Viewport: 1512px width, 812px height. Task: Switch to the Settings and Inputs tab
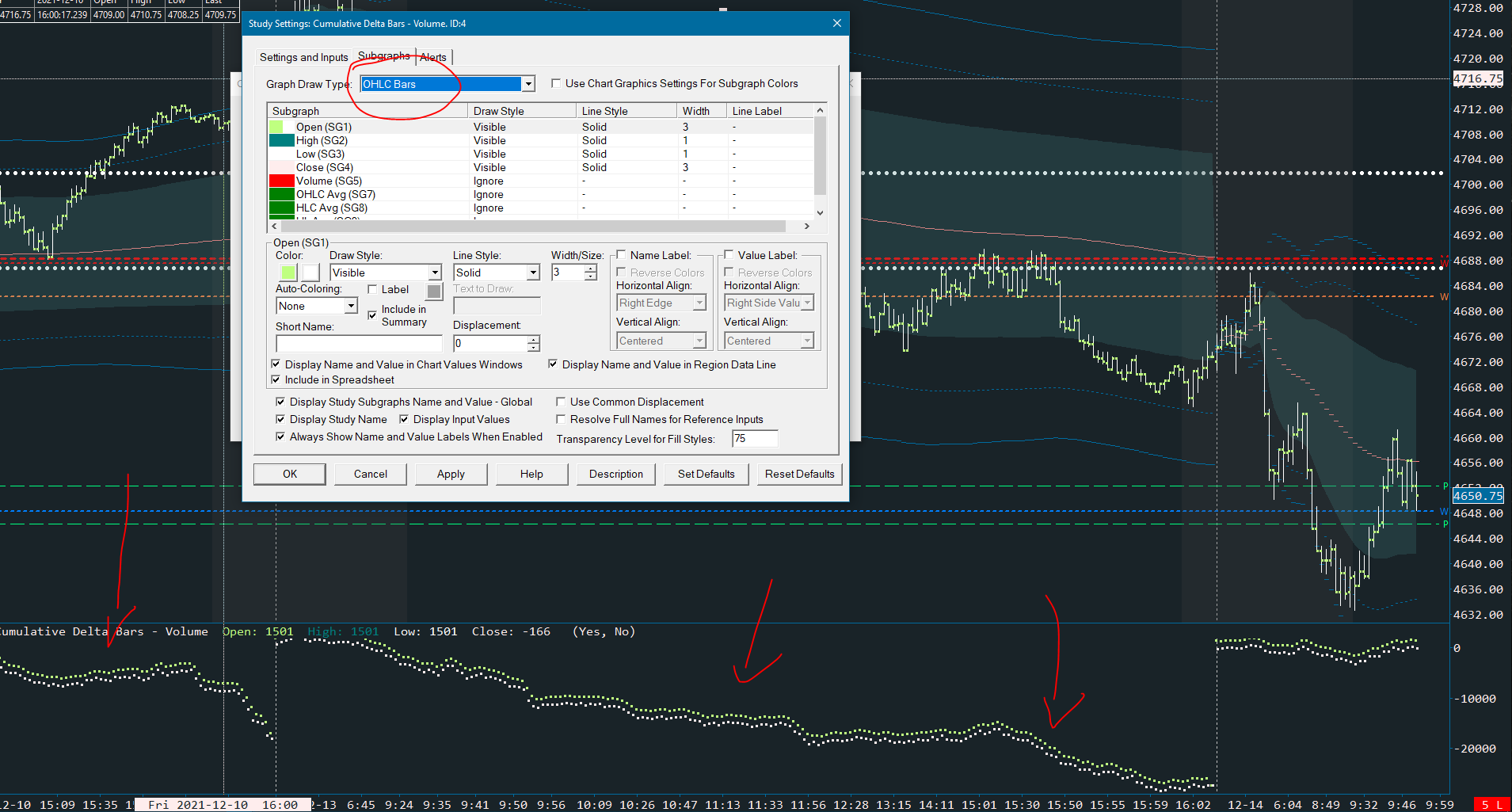point(304,57)
